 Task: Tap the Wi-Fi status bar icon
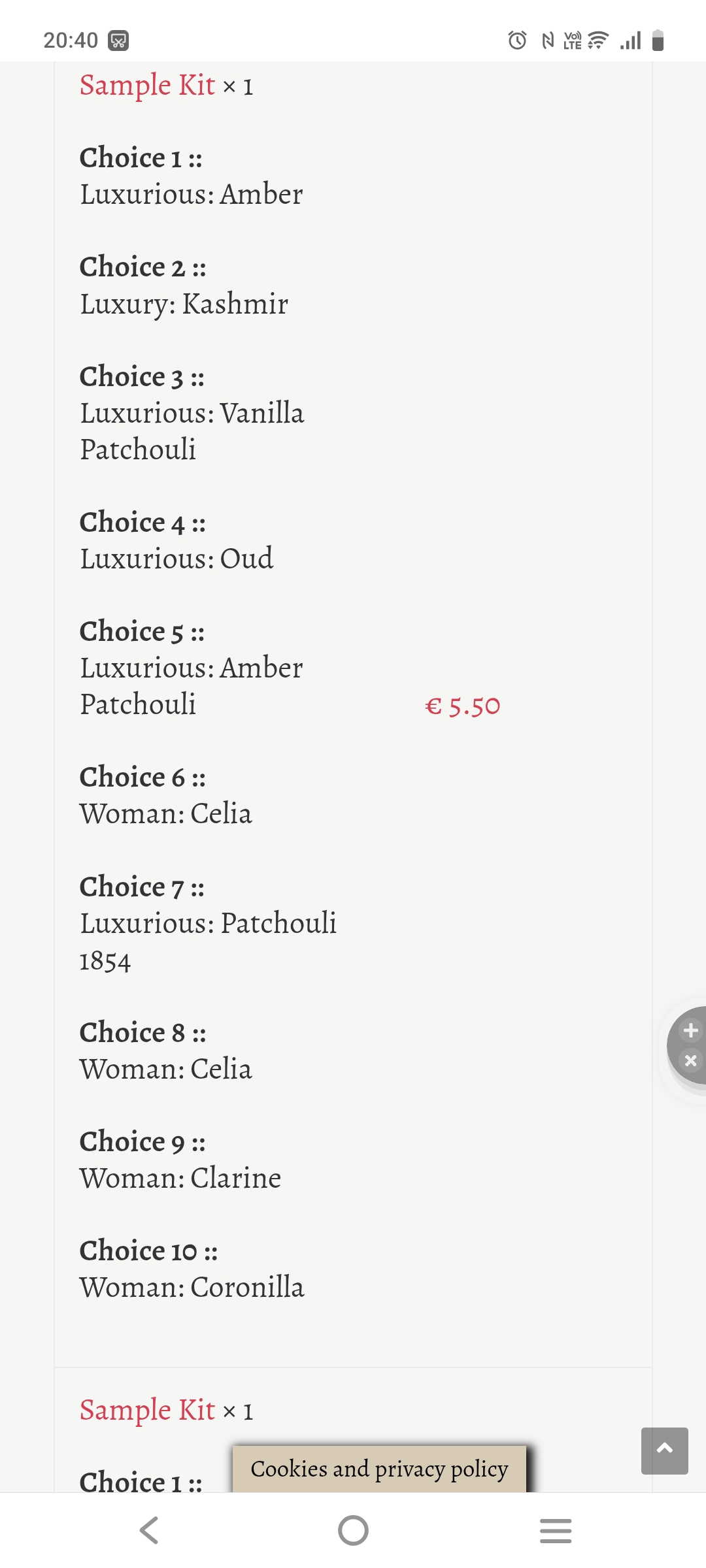click(x=597, y=41)
